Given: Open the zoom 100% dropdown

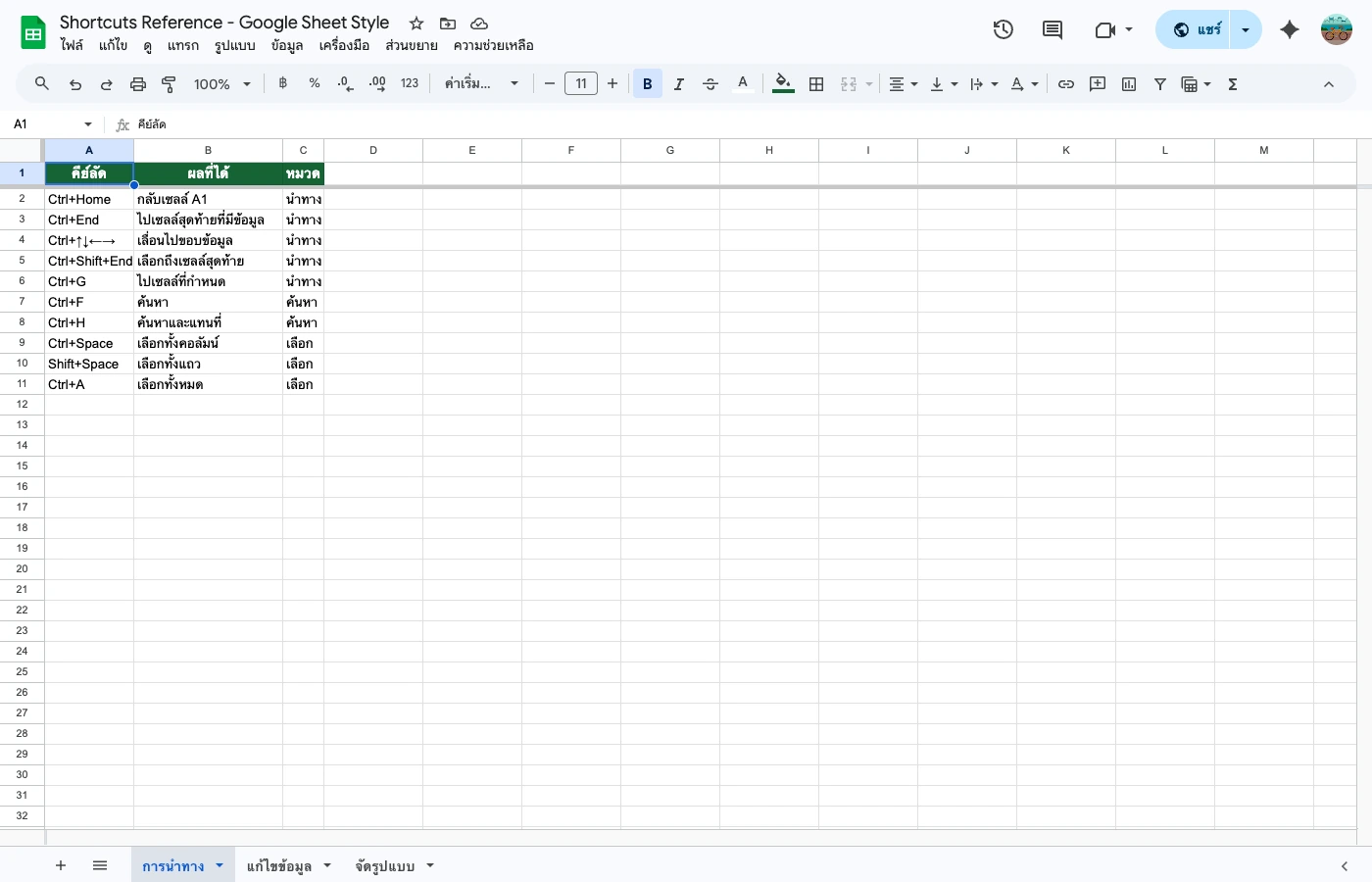Looking at the screenshot, I should 220,83.
